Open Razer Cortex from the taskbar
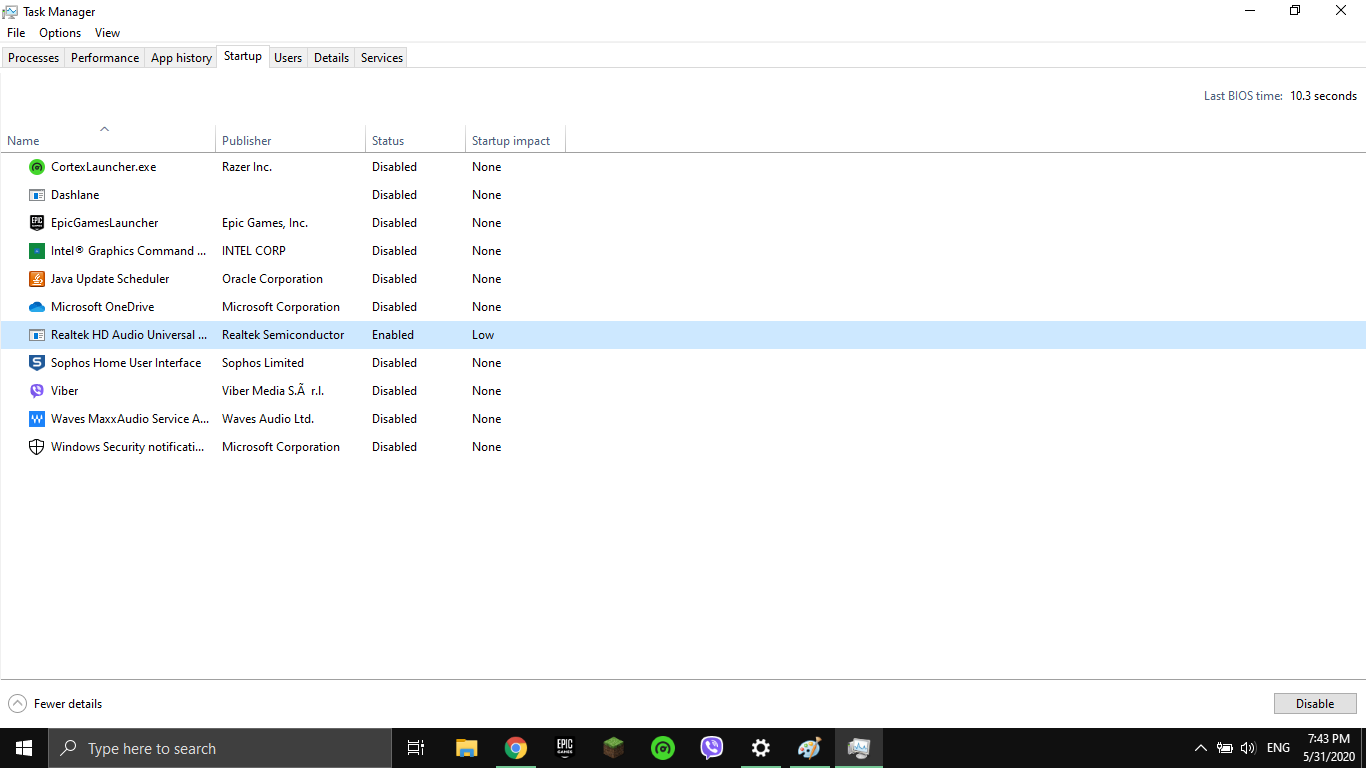The height and width of the screenshot is (768, 1366). [662, 748]
